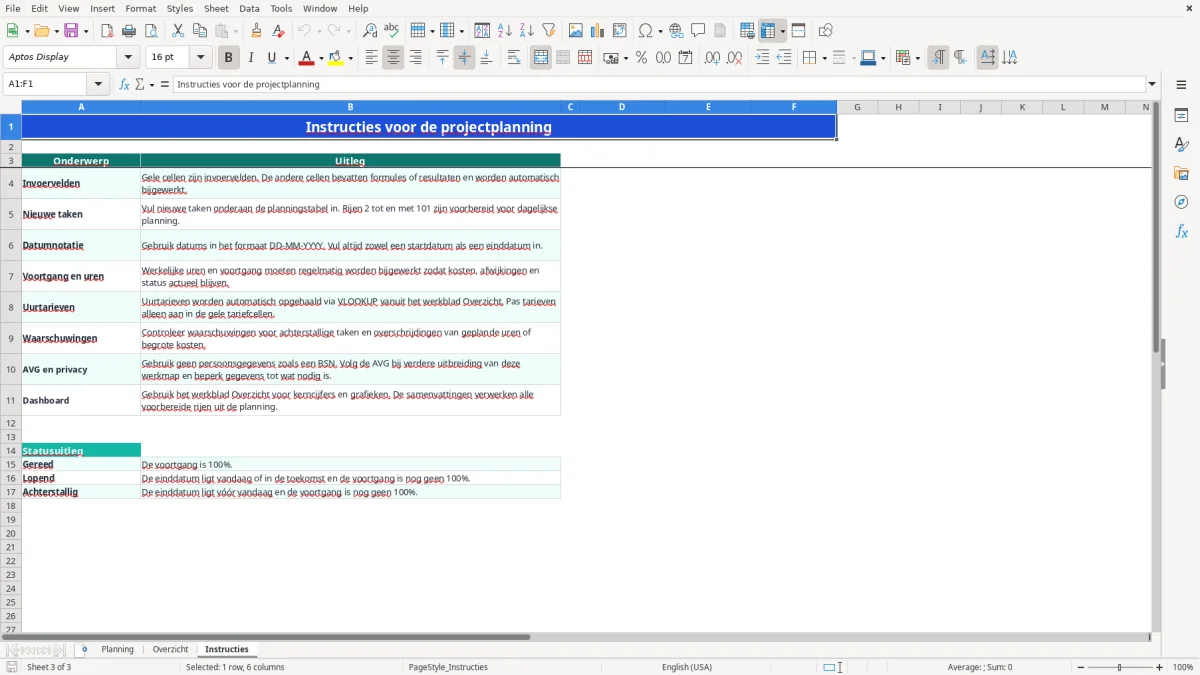
Task: Copy the selected cells
Action: [200, 31]
